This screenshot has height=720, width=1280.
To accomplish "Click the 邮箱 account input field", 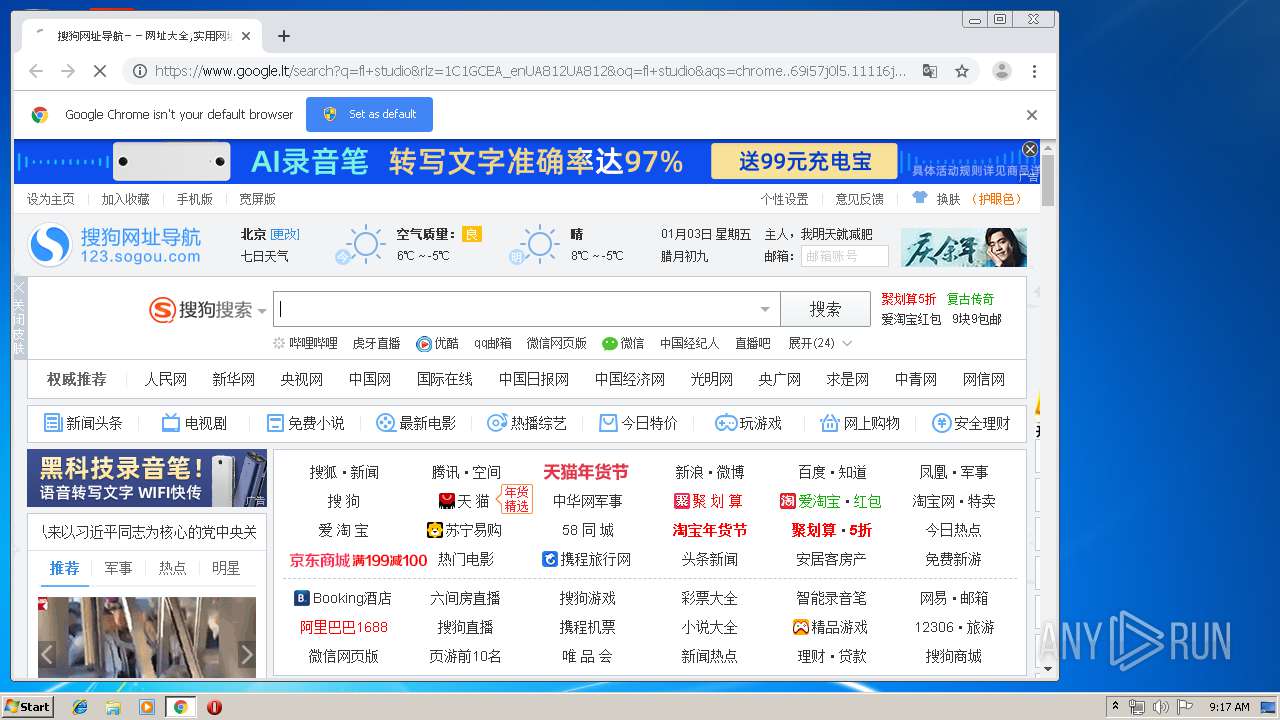I will (844, 256).
